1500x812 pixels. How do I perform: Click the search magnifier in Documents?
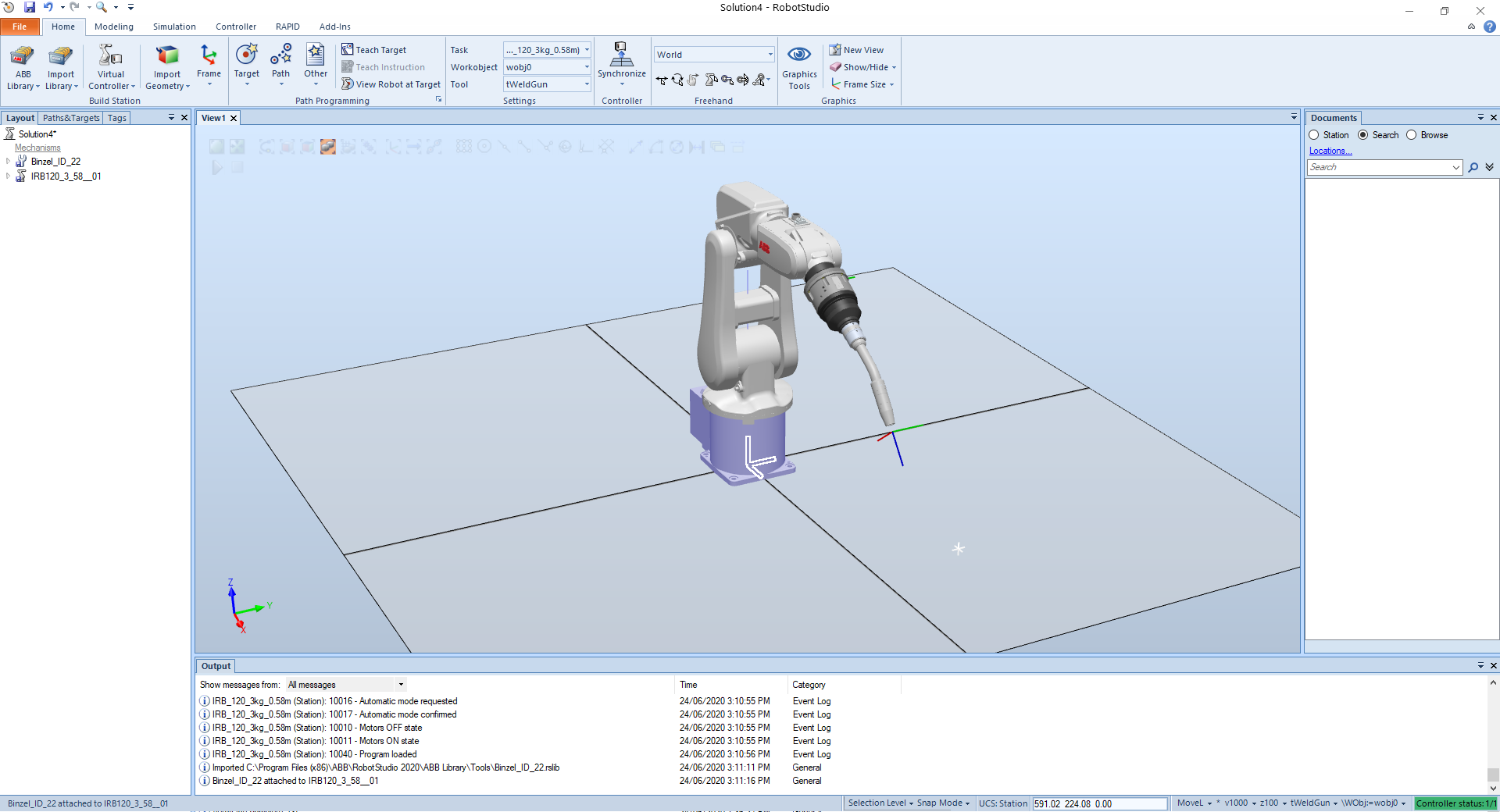pos(1473,168)
